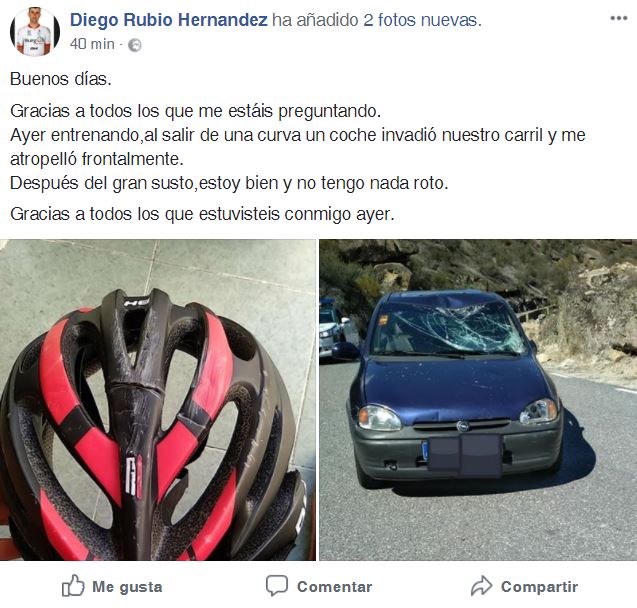This screenshot has height=608, width=637.
Task: Click "Gracias a todos los que estuvisteis" text
Action: point(145,214)
